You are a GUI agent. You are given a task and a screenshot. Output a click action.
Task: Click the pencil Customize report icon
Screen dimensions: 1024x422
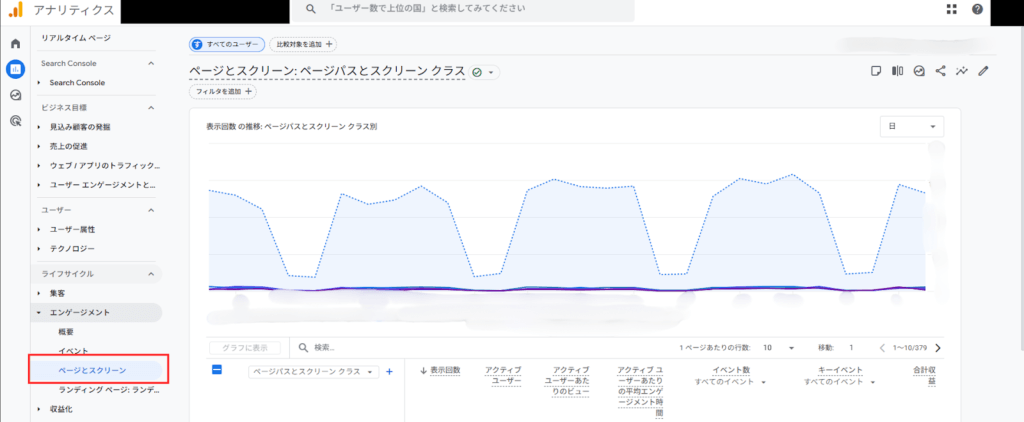984,71
